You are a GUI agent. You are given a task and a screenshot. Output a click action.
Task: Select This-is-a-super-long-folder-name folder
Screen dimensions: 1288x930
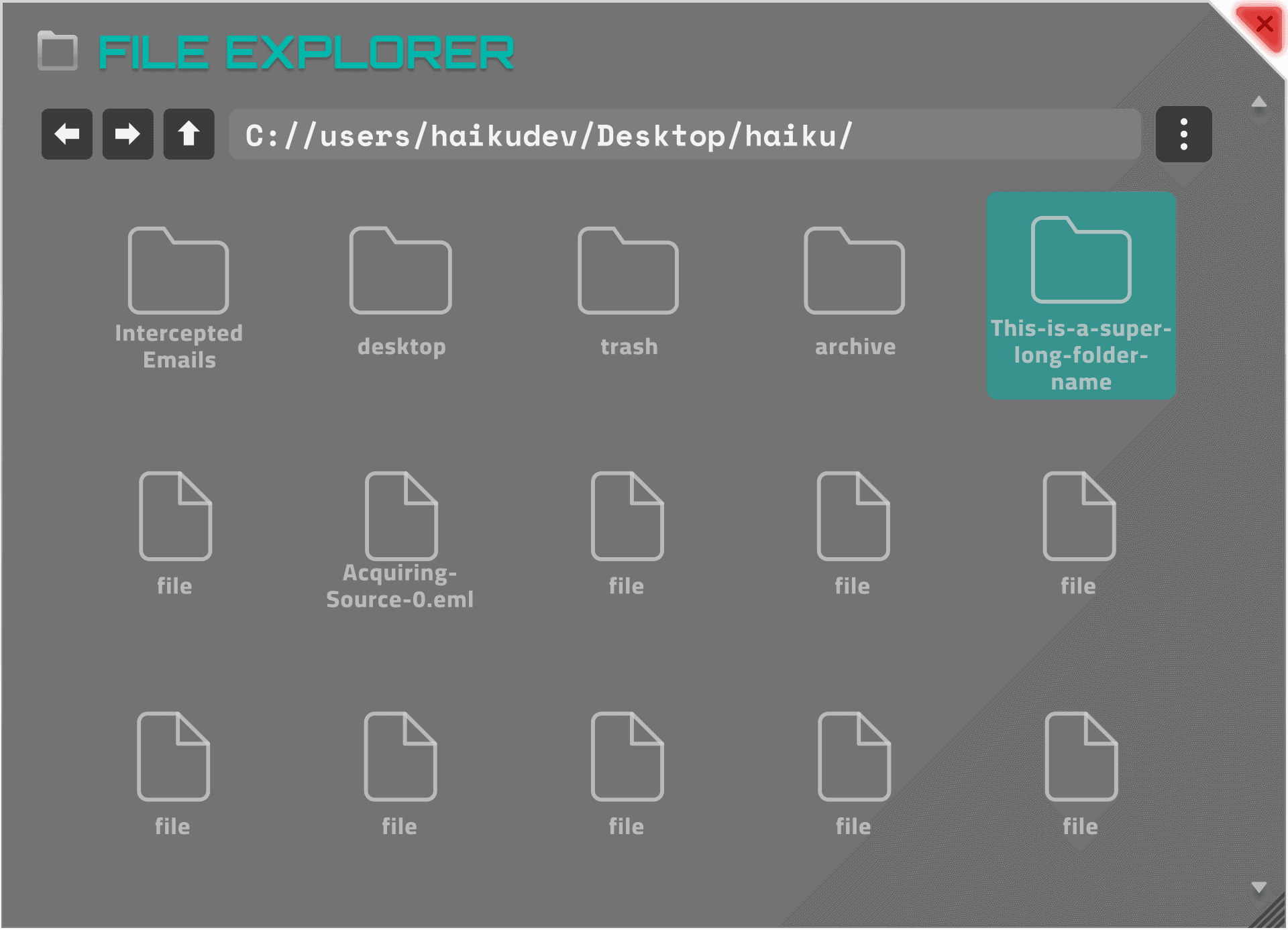pos(1081,295)
